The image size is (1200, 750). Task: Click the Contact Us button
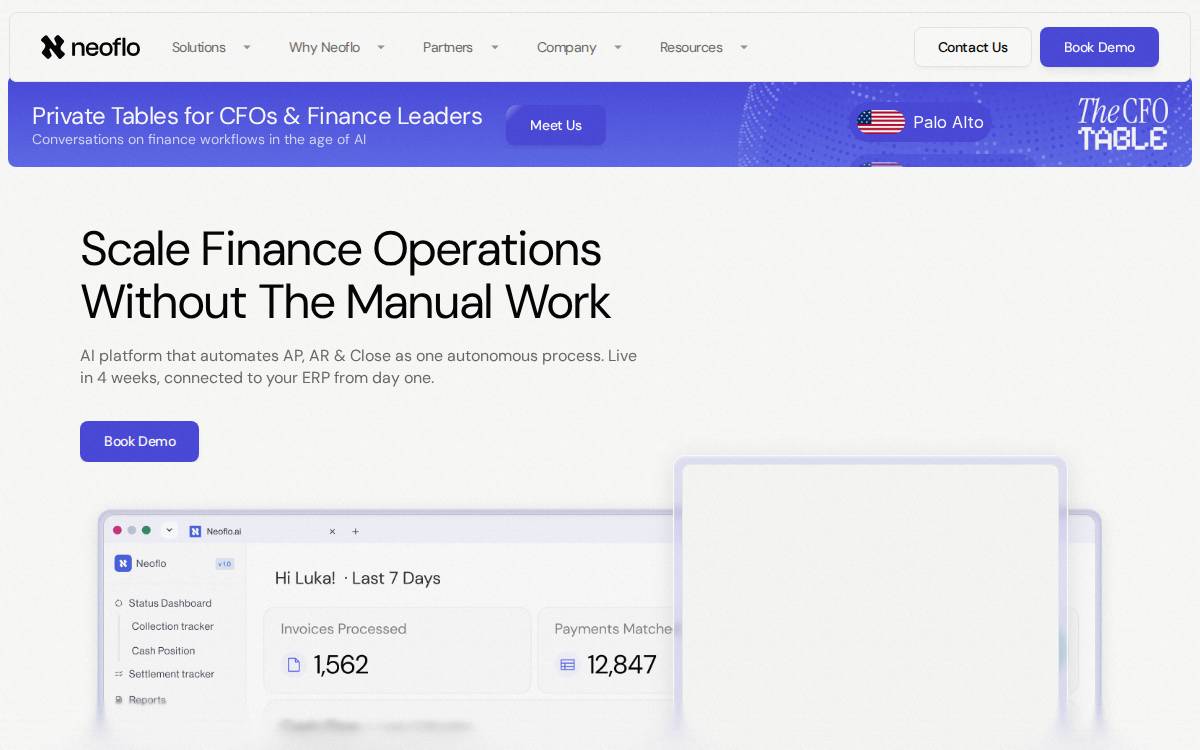pyautogui.click(x=973, y=47)
